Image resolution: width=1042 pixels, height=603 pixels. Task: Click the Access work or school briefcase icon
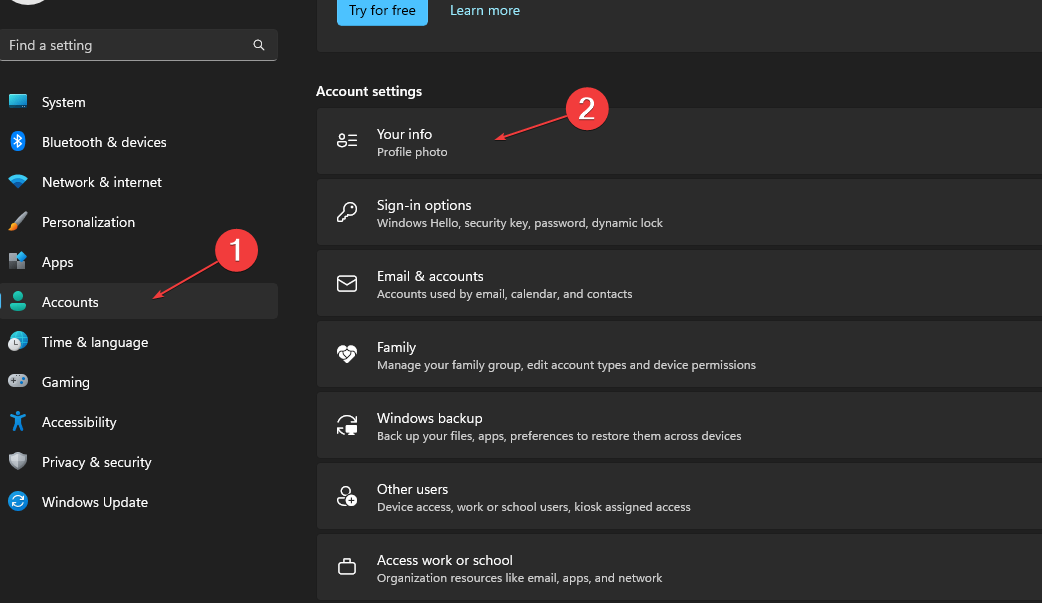tap(346, 566)
